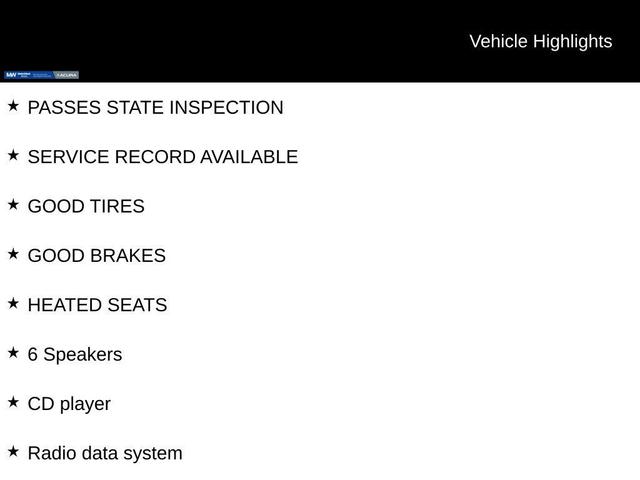Image resolution: width=640 pixels, height=480 pixels.
Task: Select the star icon beside HEATED SEATS
Action: (x=13, y=303)
